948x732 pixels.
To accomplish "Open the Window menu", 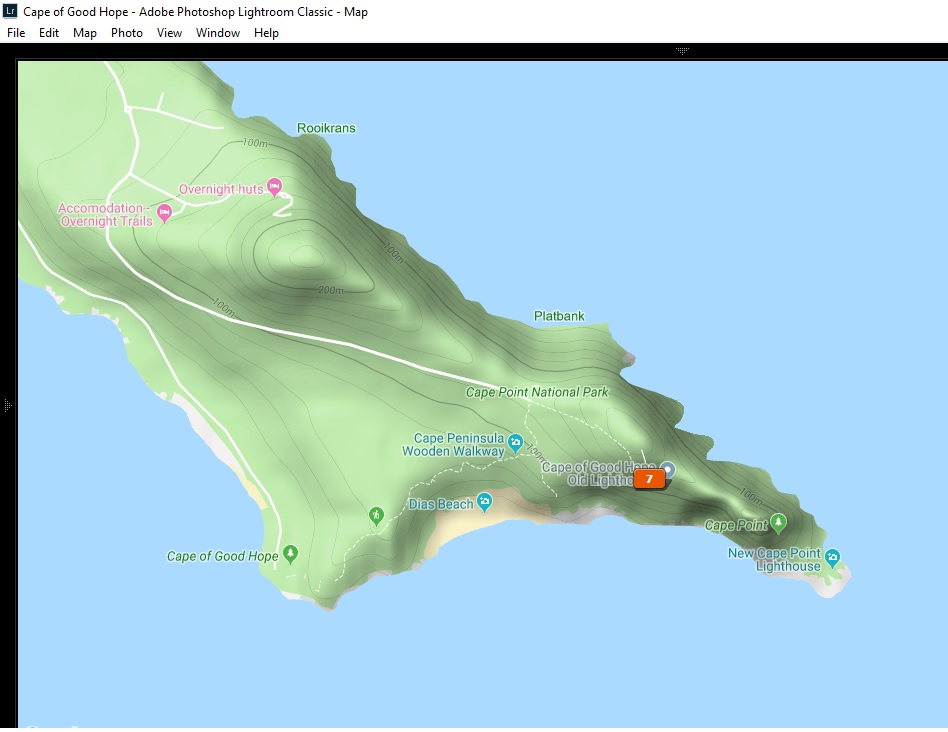I will tap(218, 33).
